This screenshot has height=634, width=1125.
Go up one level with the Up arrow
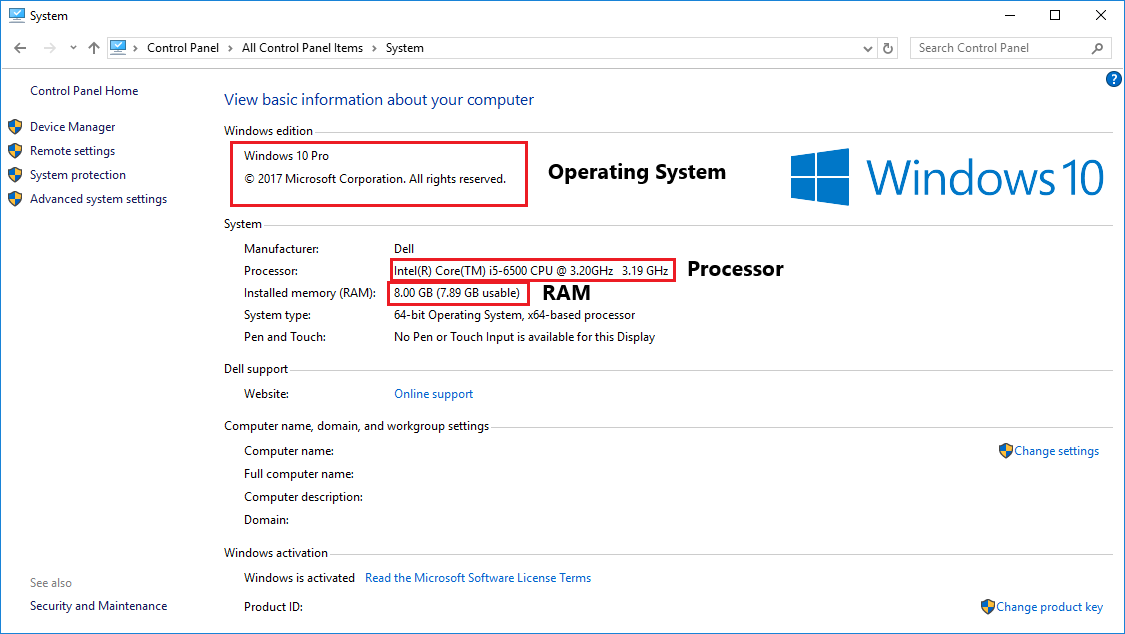[x=94, y=48]
